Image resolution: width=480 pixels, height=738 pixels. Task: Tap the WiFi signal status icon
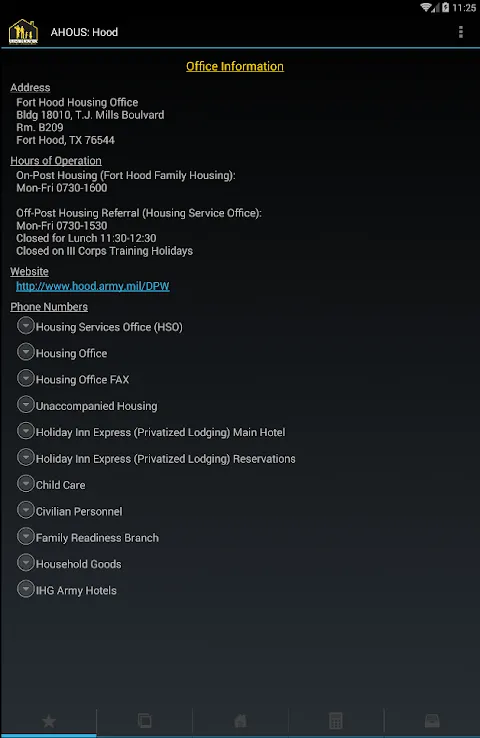click(426, 8)
